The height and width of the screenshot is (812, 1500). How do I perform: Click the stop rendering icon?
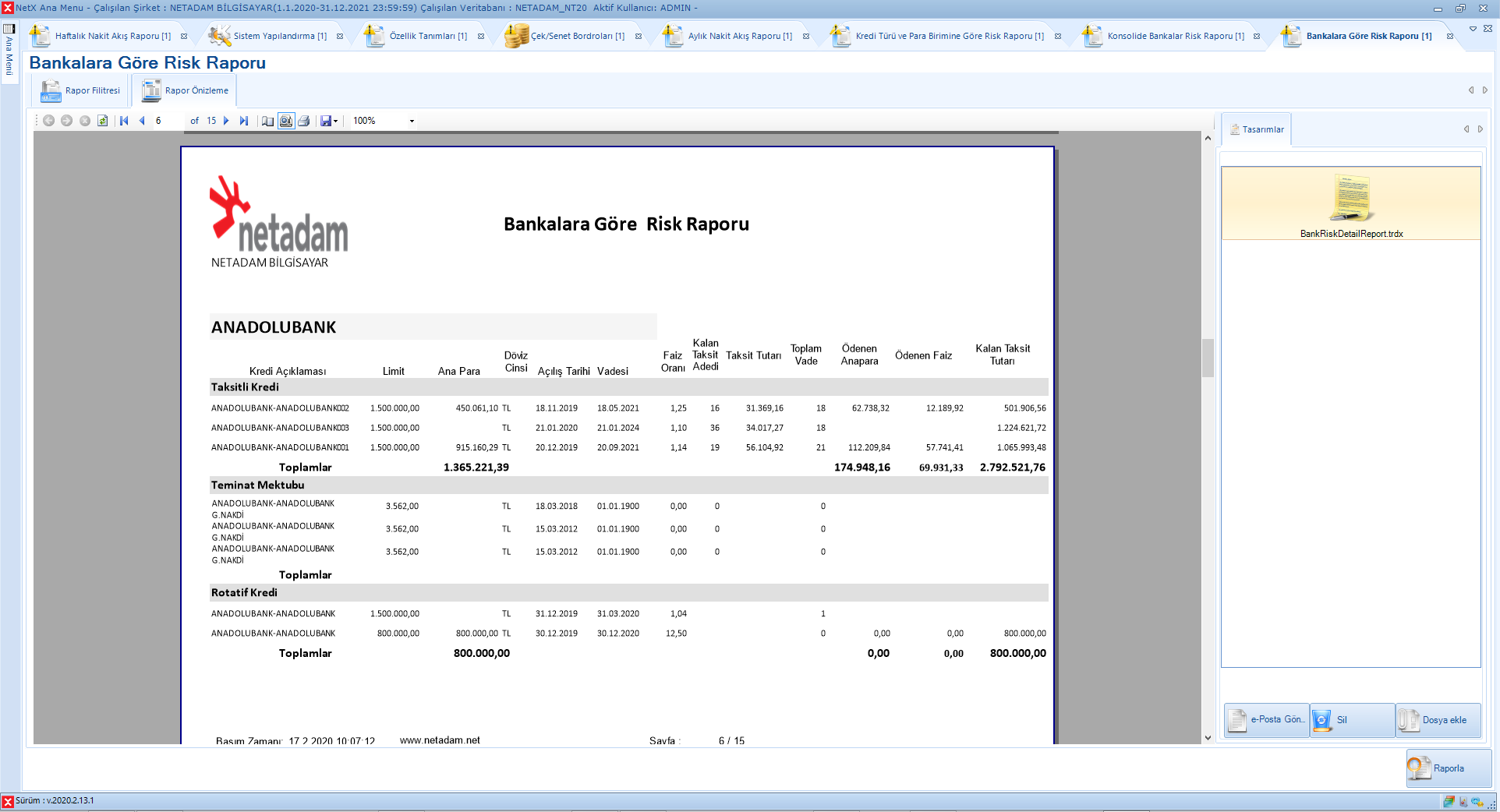coord(85,121)
